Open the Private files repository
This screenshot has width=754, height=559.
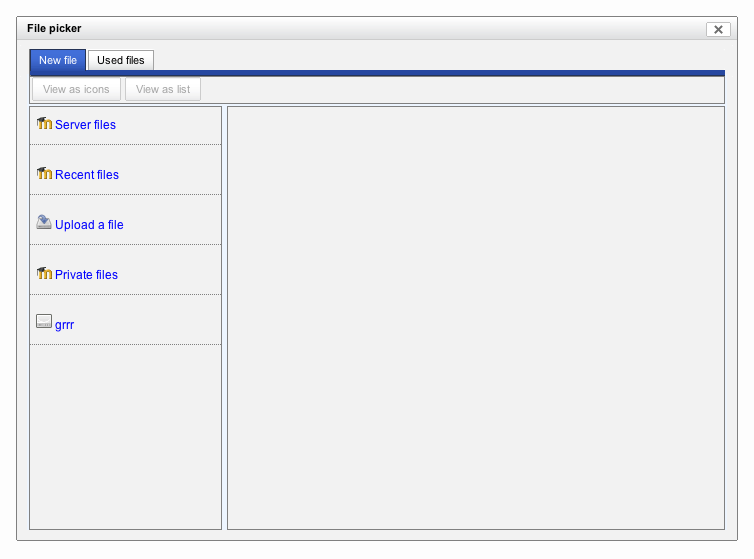point(86,275)
